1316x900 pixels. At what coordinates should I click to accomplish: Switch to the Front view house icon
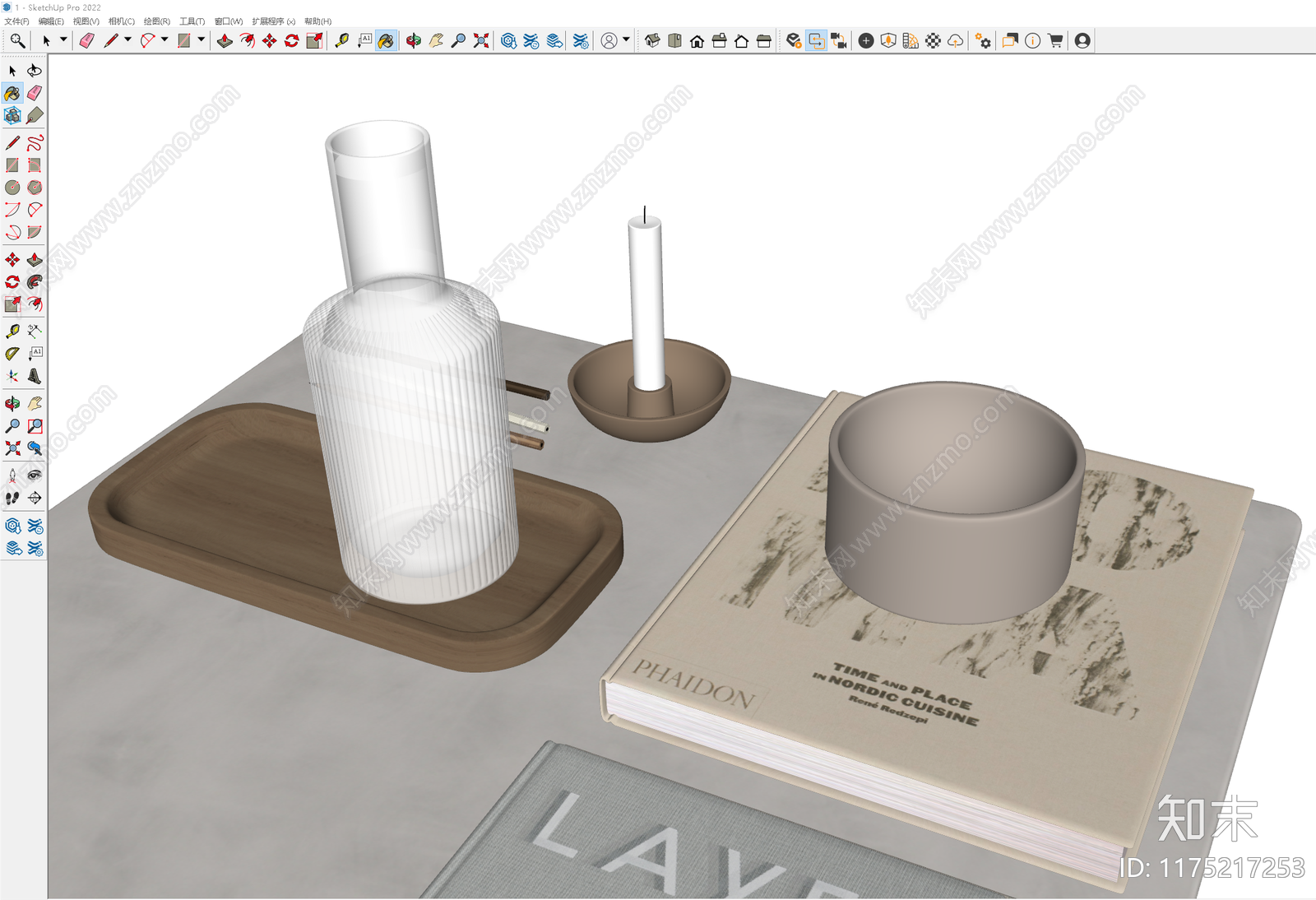pyautogui.click(x=697, y=40)
